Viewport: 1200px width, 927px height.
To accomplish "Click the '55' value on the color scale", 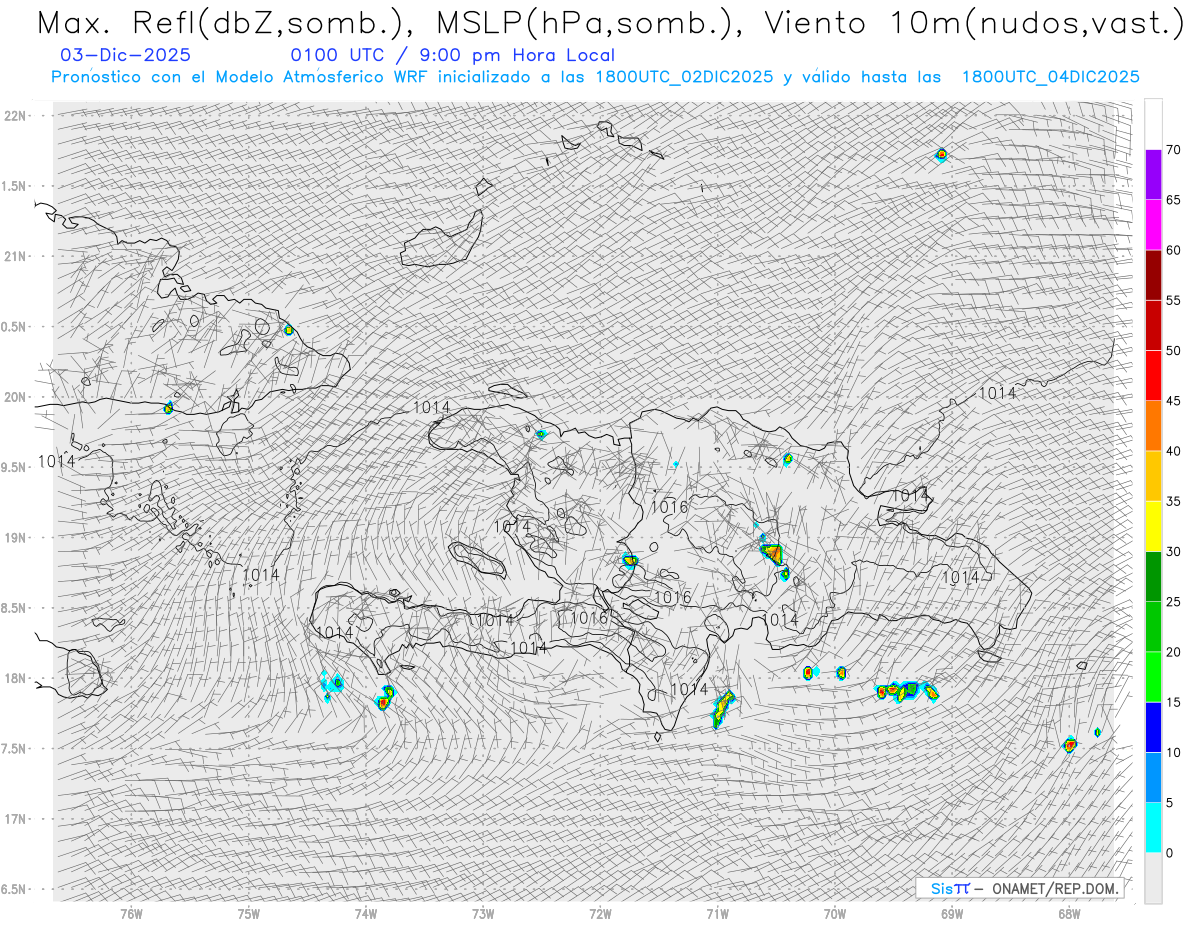I will 1173,300.
